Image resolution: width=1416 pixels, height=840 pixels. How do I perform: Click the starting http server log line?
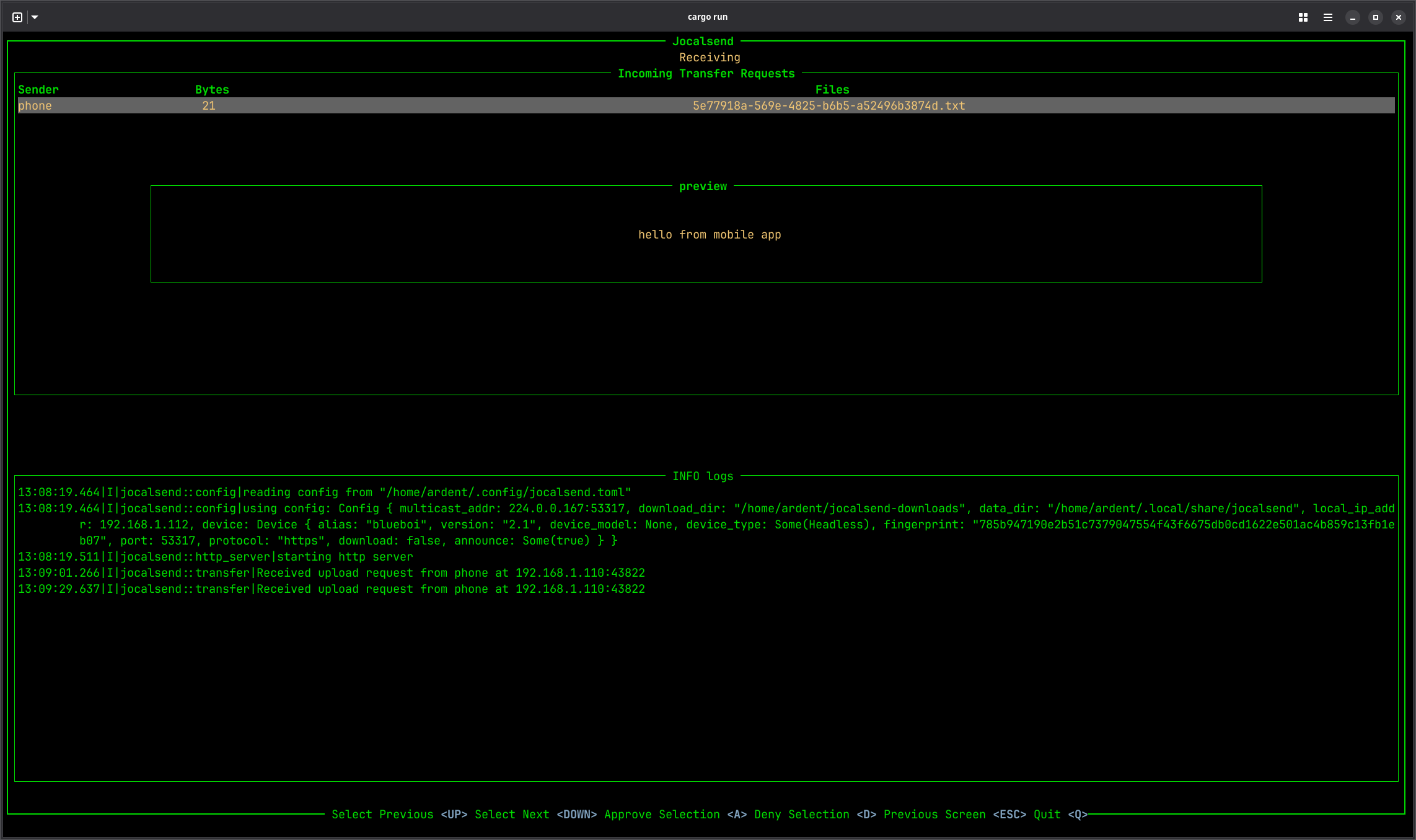[x=215, y=557]
